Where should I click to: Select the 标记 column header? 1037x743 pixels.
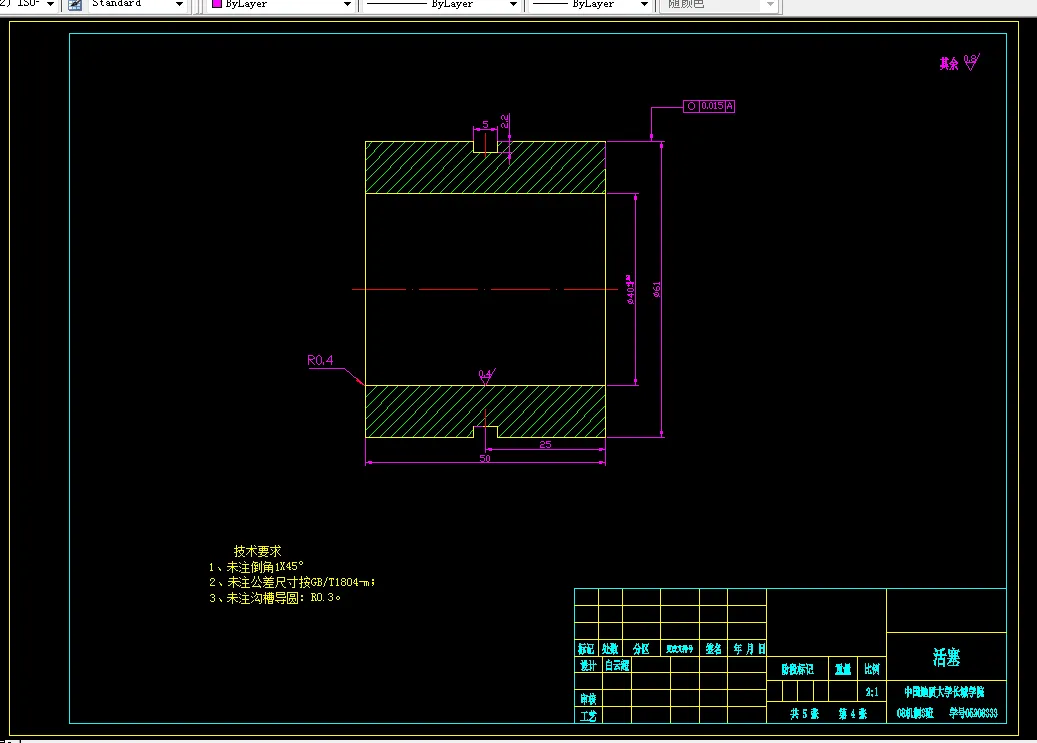[586, 649]
